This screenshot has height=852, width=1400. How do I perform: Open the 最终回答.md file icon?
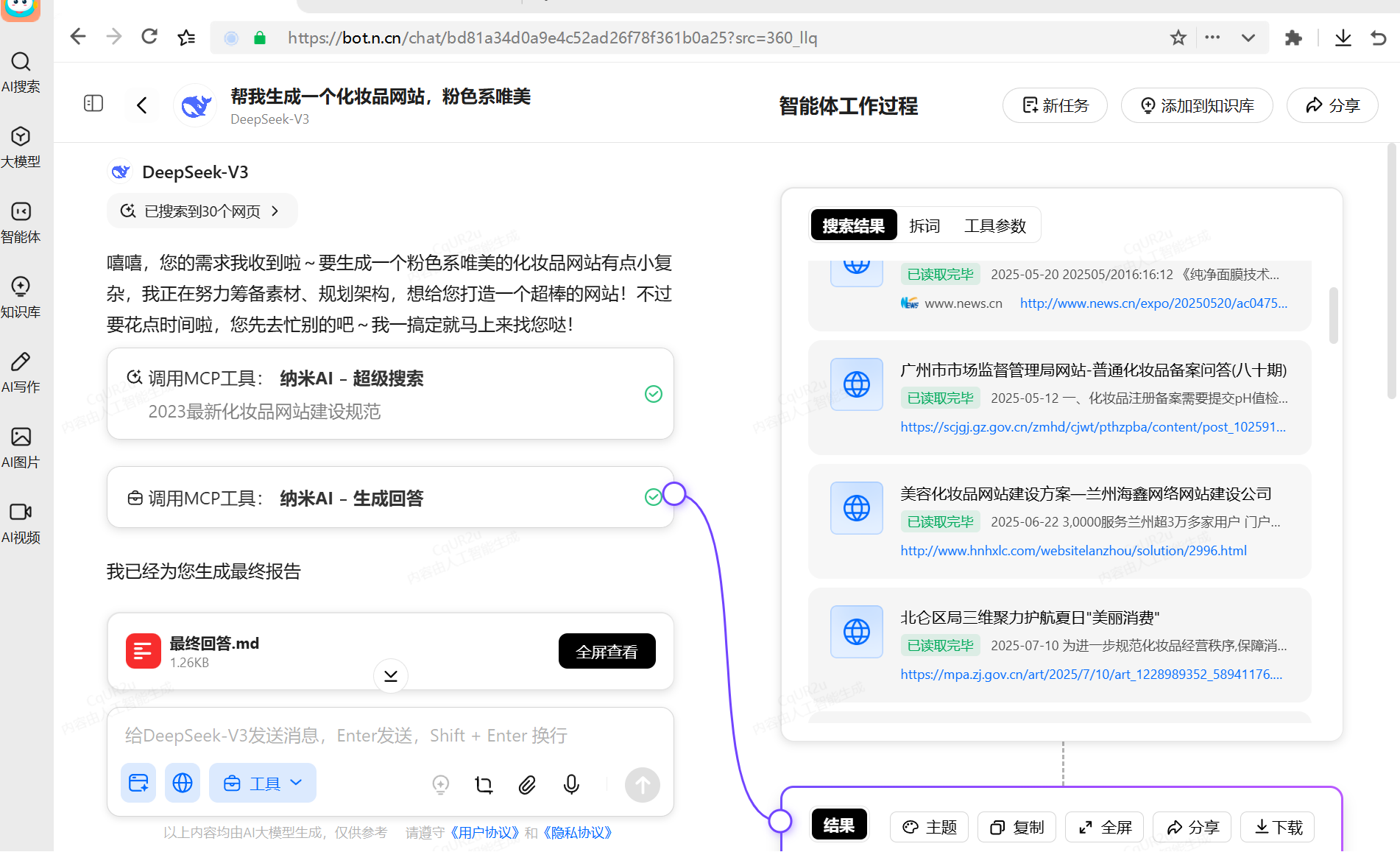click(x=144, y=651)
